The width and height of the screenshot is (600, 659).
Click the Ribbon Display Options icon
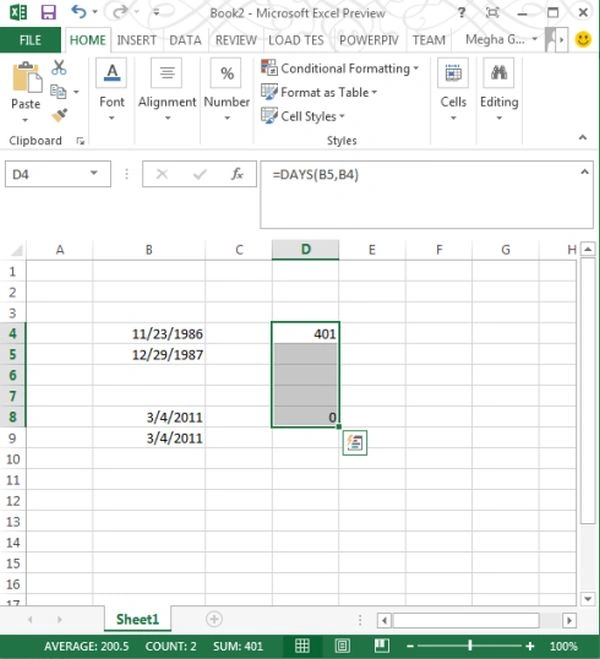(x=492, y=13)
